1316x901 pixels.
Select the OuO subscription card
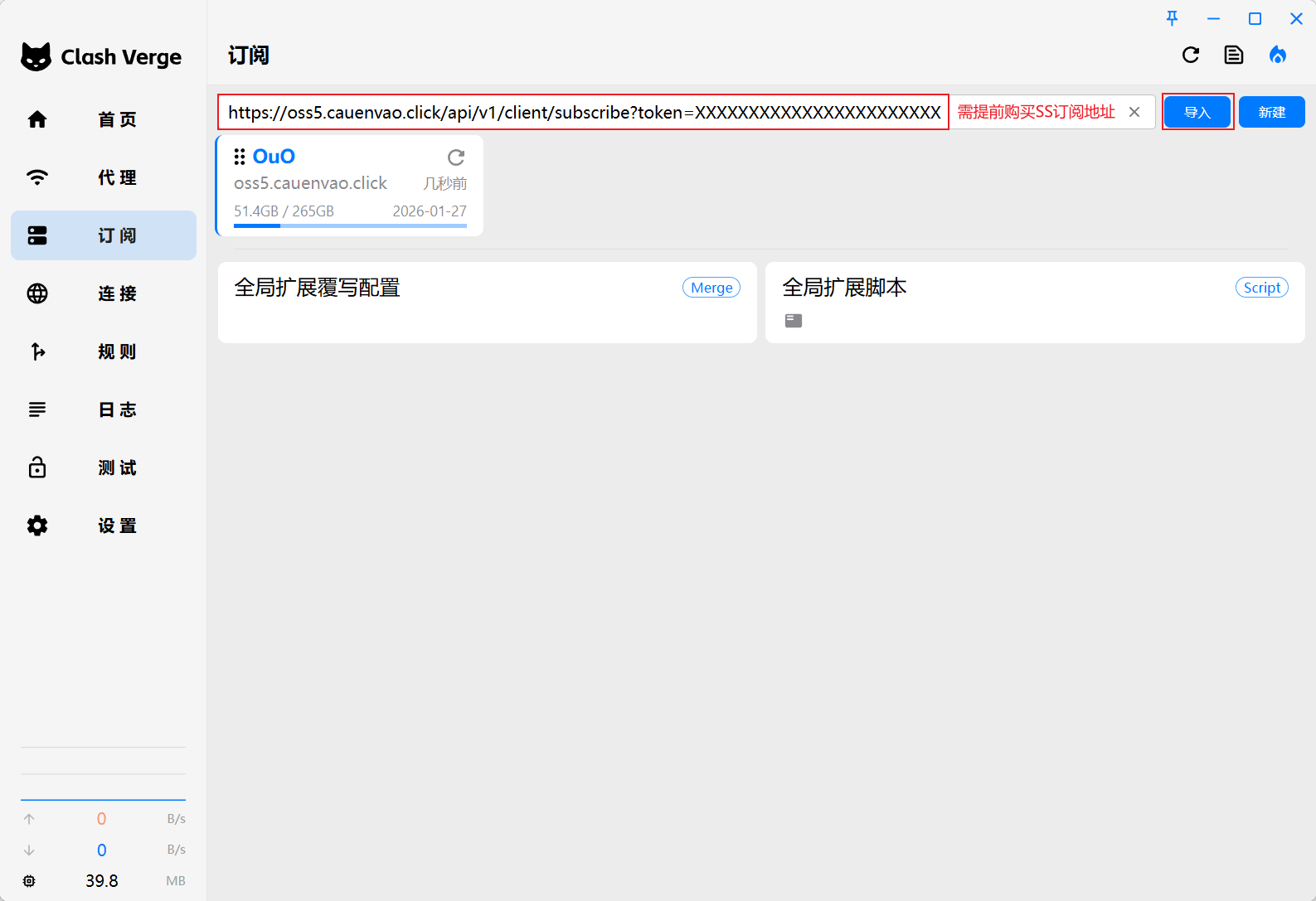[349, 186]
